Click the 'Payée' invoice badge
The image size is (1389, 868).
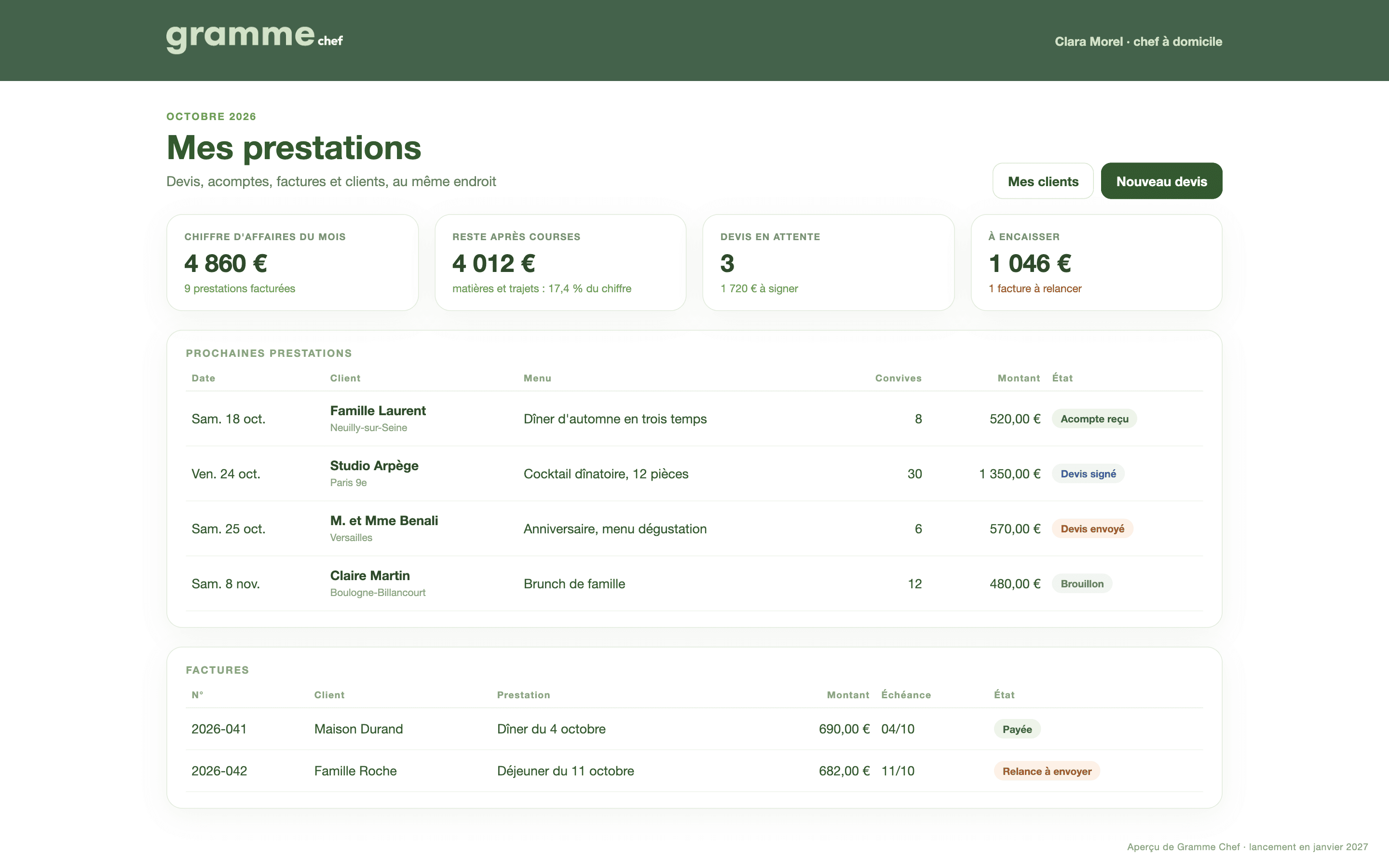tap(1017, 729)
